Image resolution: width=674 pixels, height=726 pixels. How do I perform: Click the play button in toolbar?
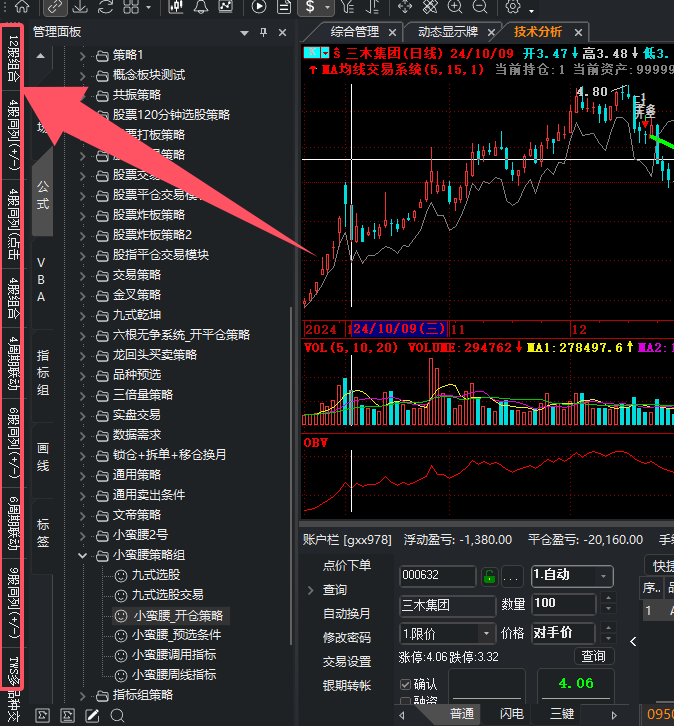pyautogui.click(x=259, y=6)
